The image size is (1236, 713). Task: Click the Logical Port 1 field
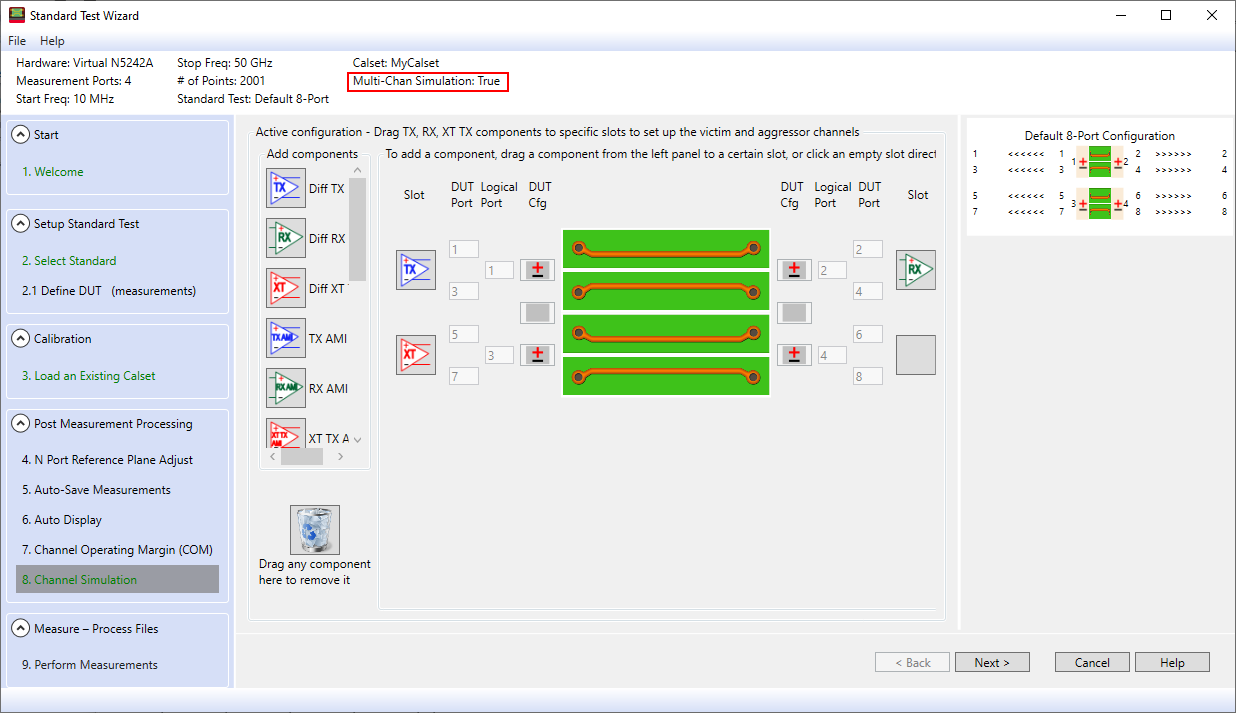pyautogui.click(x=499, y=270)
